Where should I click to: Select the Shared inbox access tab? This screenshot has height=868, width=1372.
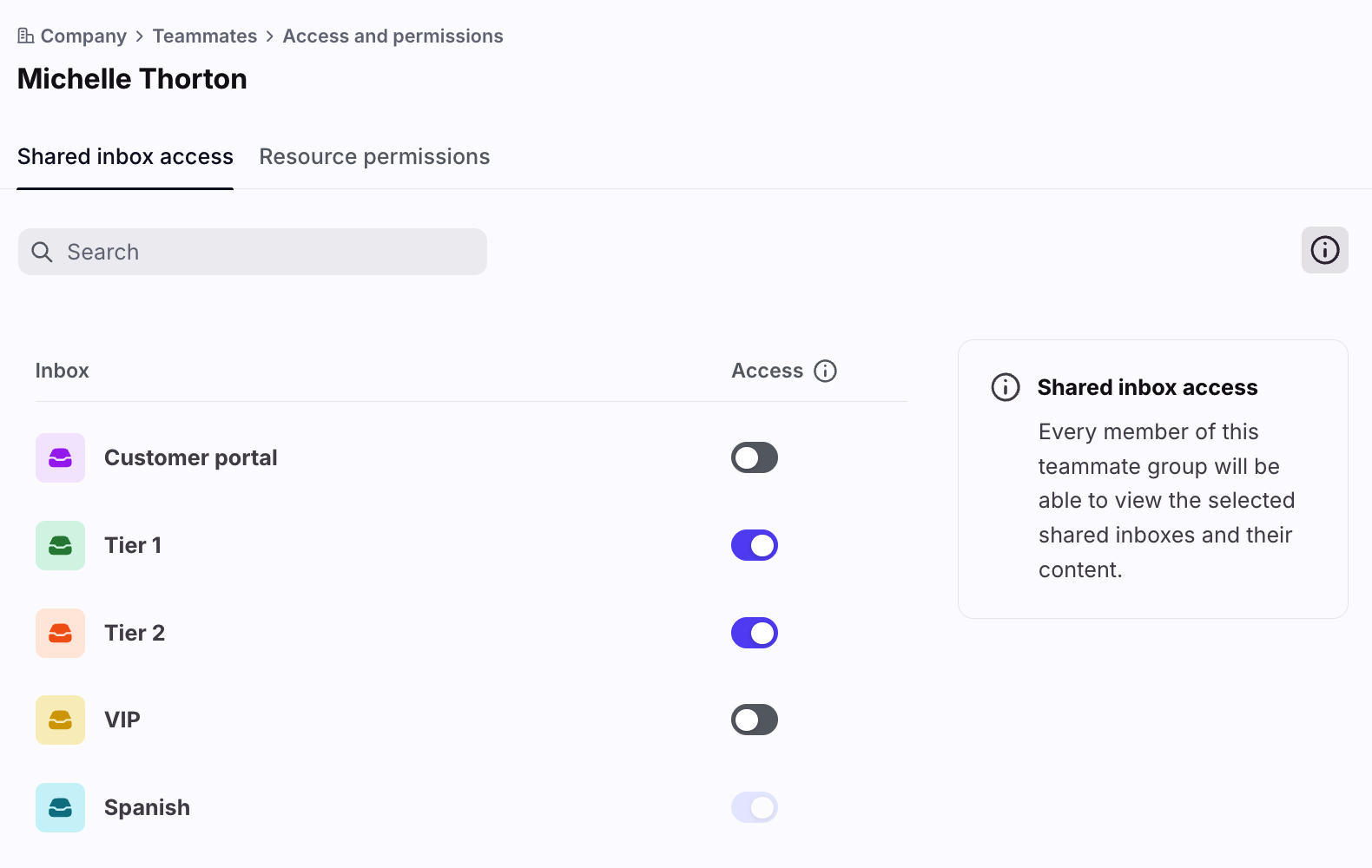point(125,156)
